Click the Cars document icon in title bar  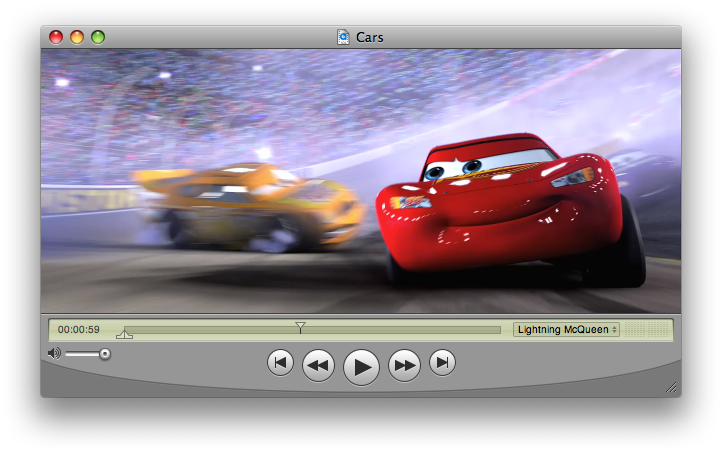(343, 37)
